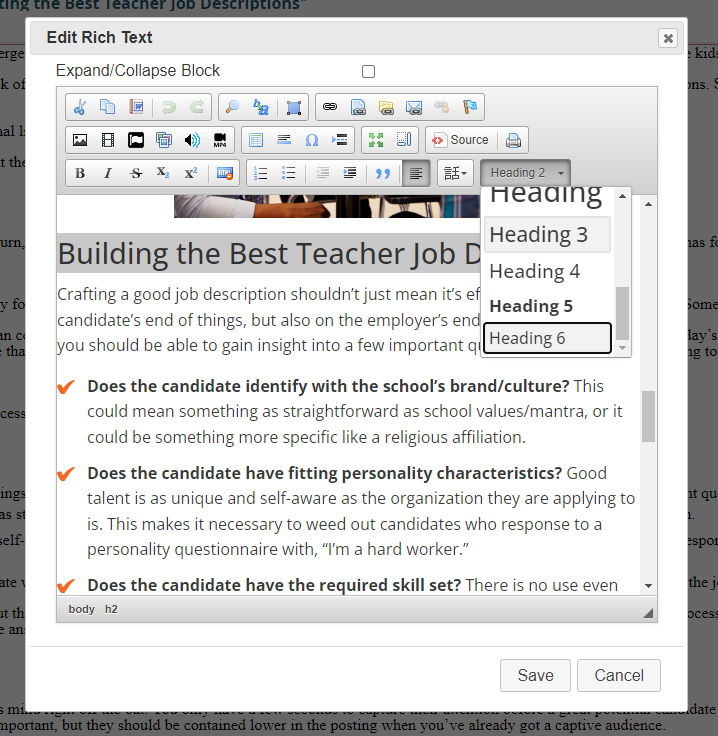Open the Language dropdown button
The width and height of the screenshot is (718, 736).
point(455,173)
